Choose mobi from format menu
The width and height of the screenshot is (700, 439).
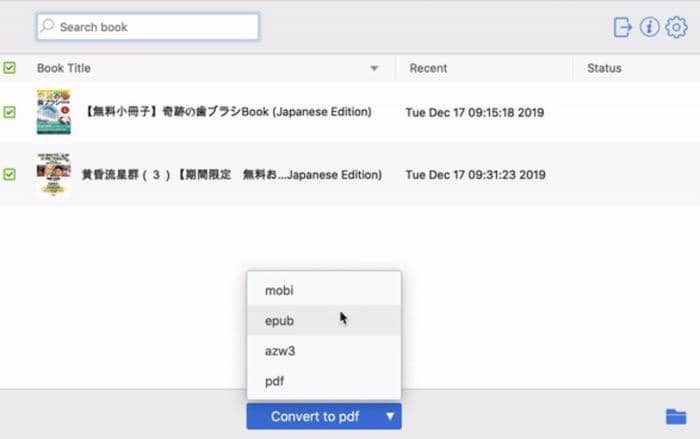coord(324,290)
